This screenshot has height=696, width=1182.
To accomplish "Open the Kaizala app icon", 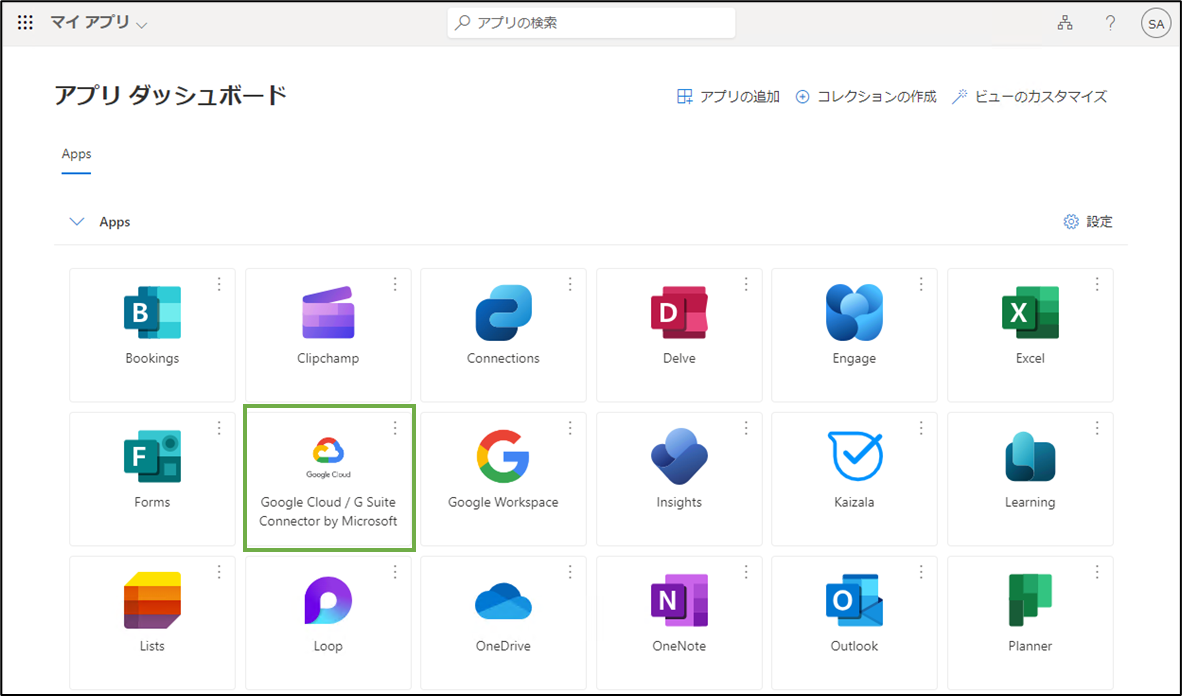I will click(854, 456).
